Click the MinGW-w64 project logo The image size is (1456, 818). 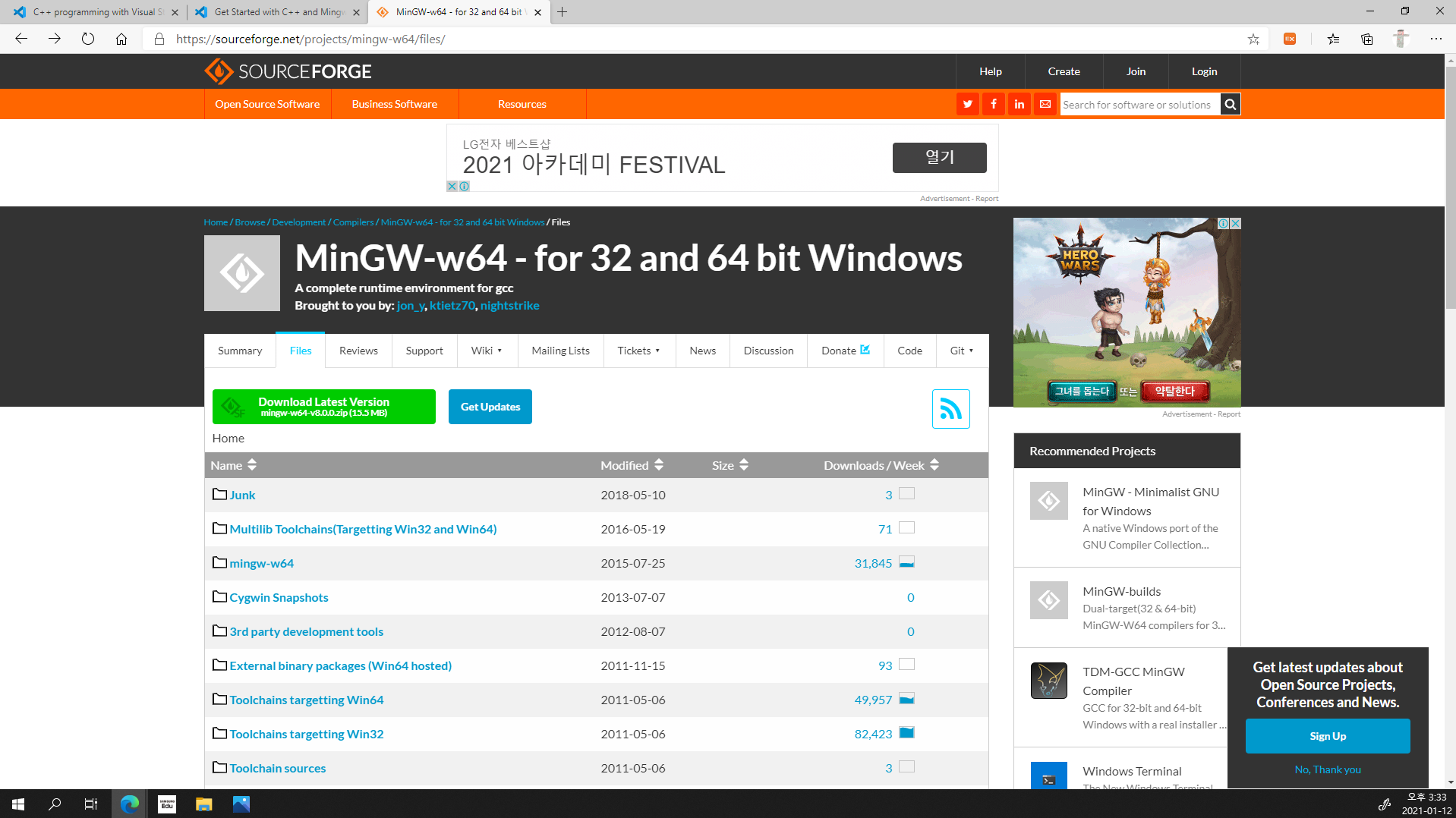pos(242,273)
